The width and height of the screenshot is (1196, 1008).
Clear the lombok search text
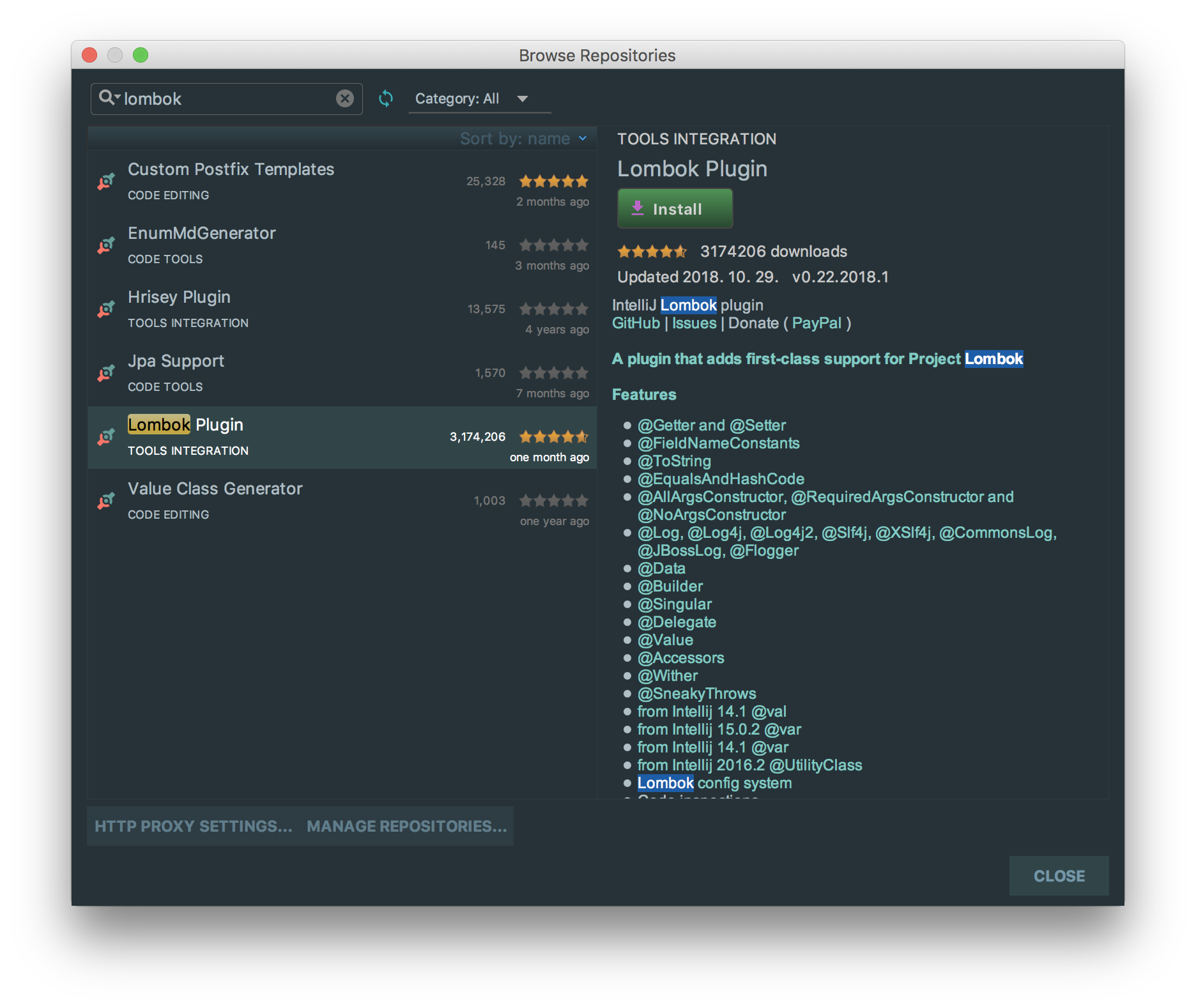pos(345,98)
